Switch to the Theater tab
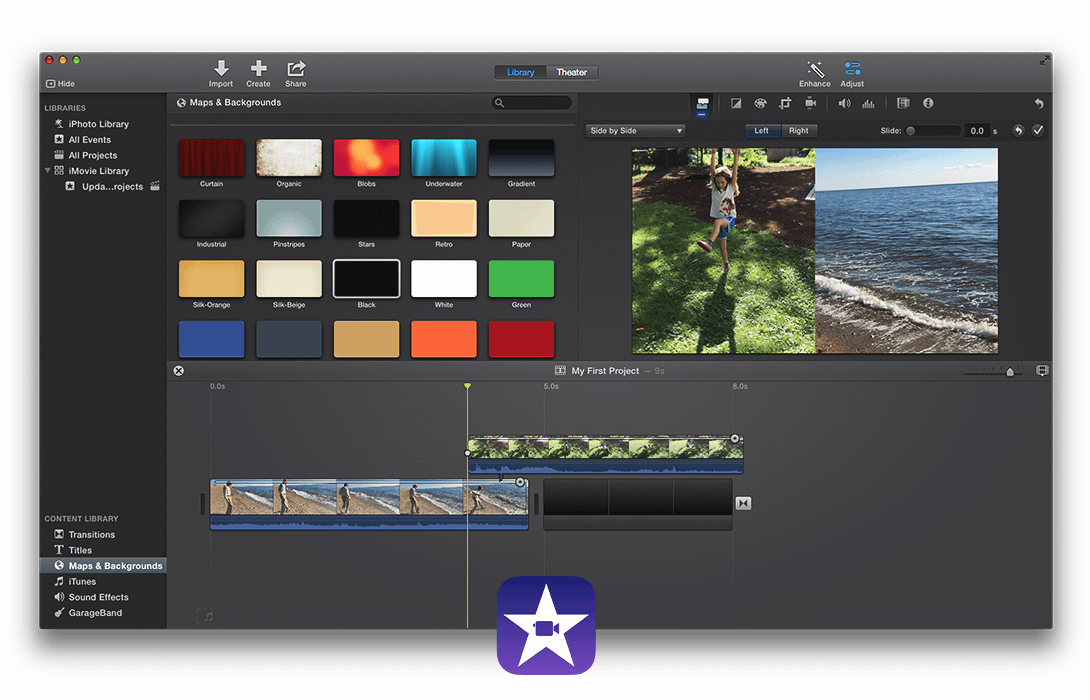Screen dimensions: 1090x700 click(571, 72)
